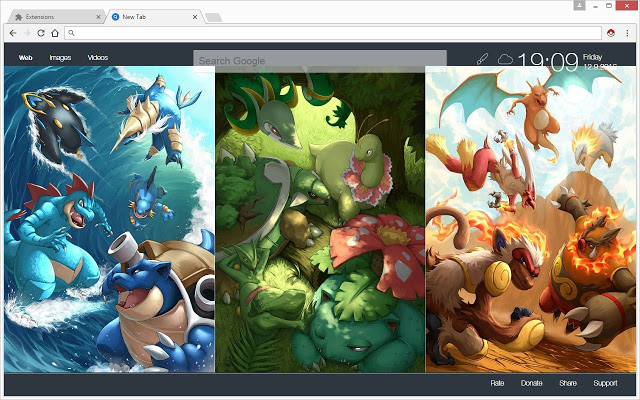
Task: Switch to Videos search category
Action: coord(98,58)
